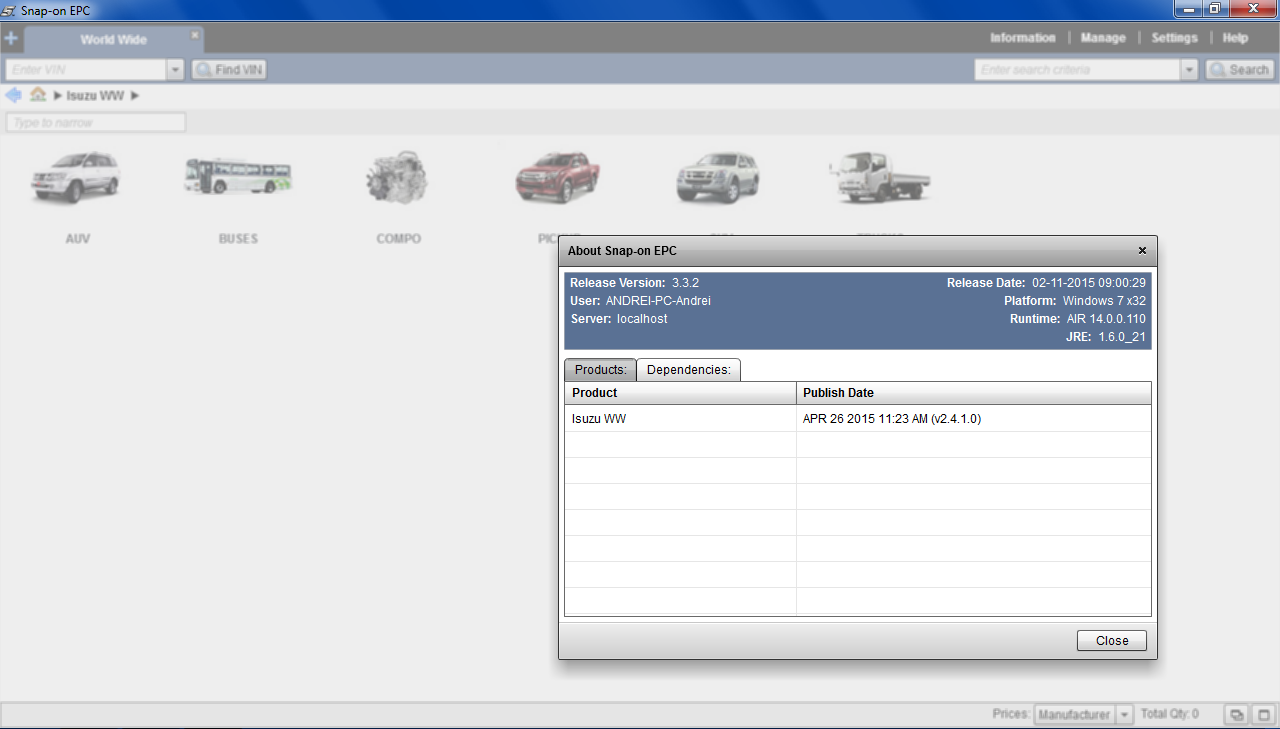Open the COMPO engine category
Screen dimensions: 1280x729
[399, 196]
